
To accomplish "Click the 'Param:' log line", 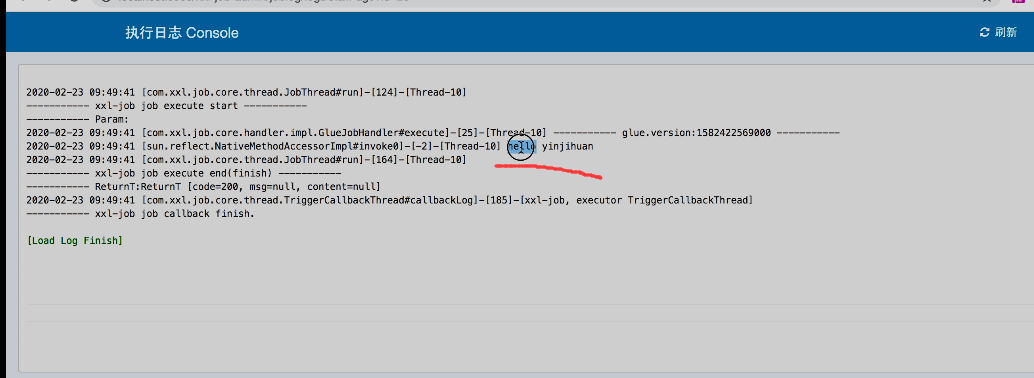I will point(78,119).
